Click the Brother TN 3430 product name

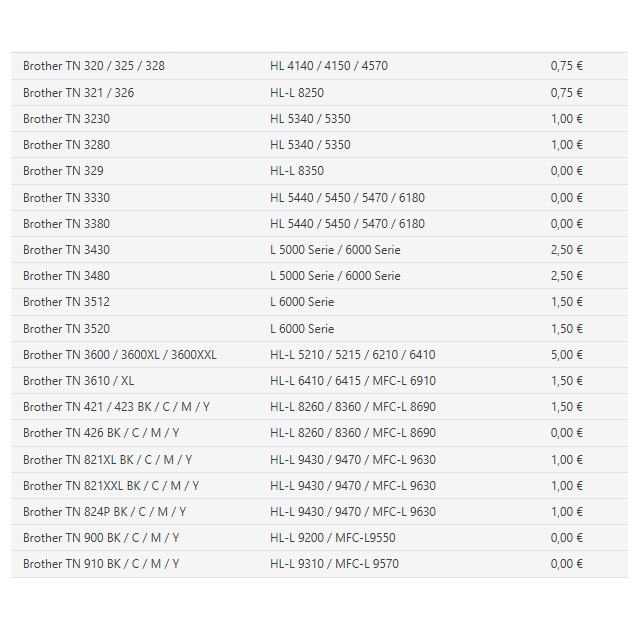click(x=66, y=250)
